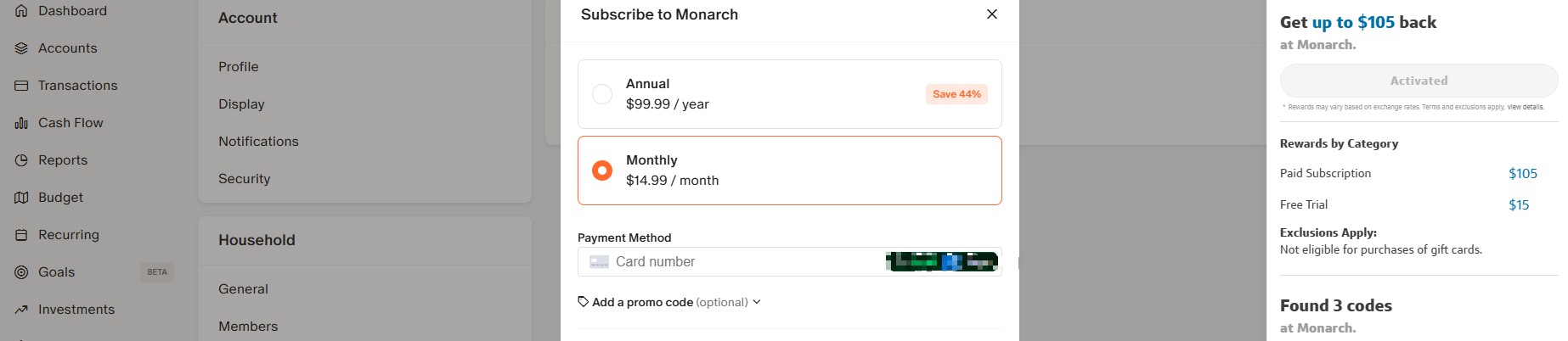Open the Security settings page
The width and height of the screenshot is (1568, 341).
[245, 179]
